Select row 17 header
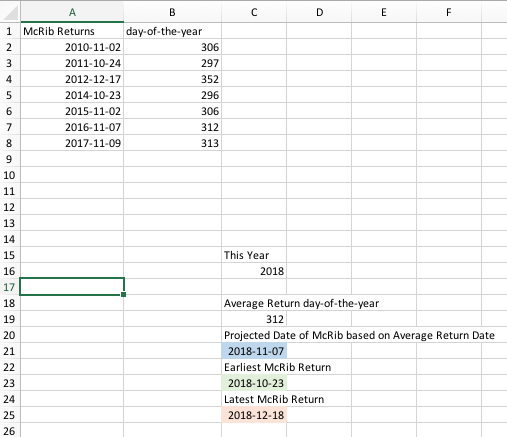Screen dimensions: 507x437 pyautogui.click(x=10, y=287)
